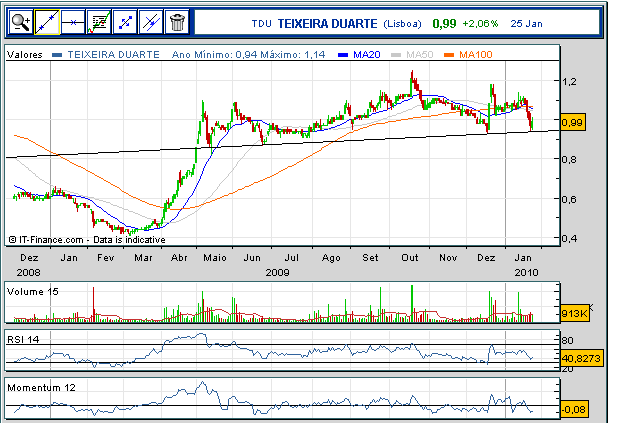Click the 2010 year label on axis

pyautogui.click(x=527, y=272)
